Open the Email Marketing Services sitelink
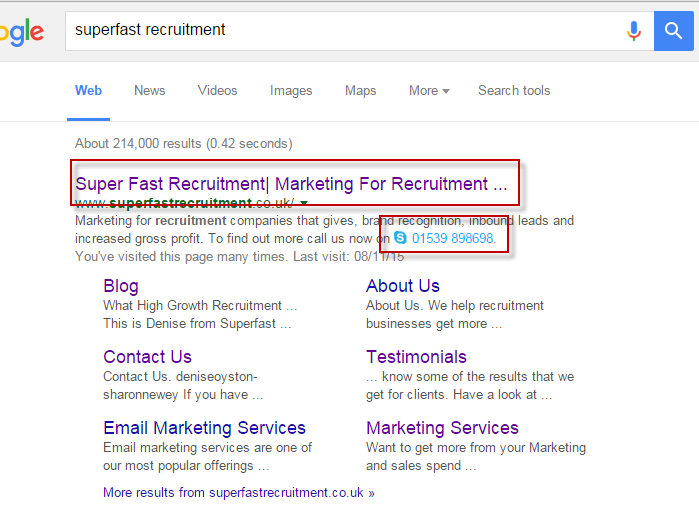699x513 pixels. [x=204, y=428]
